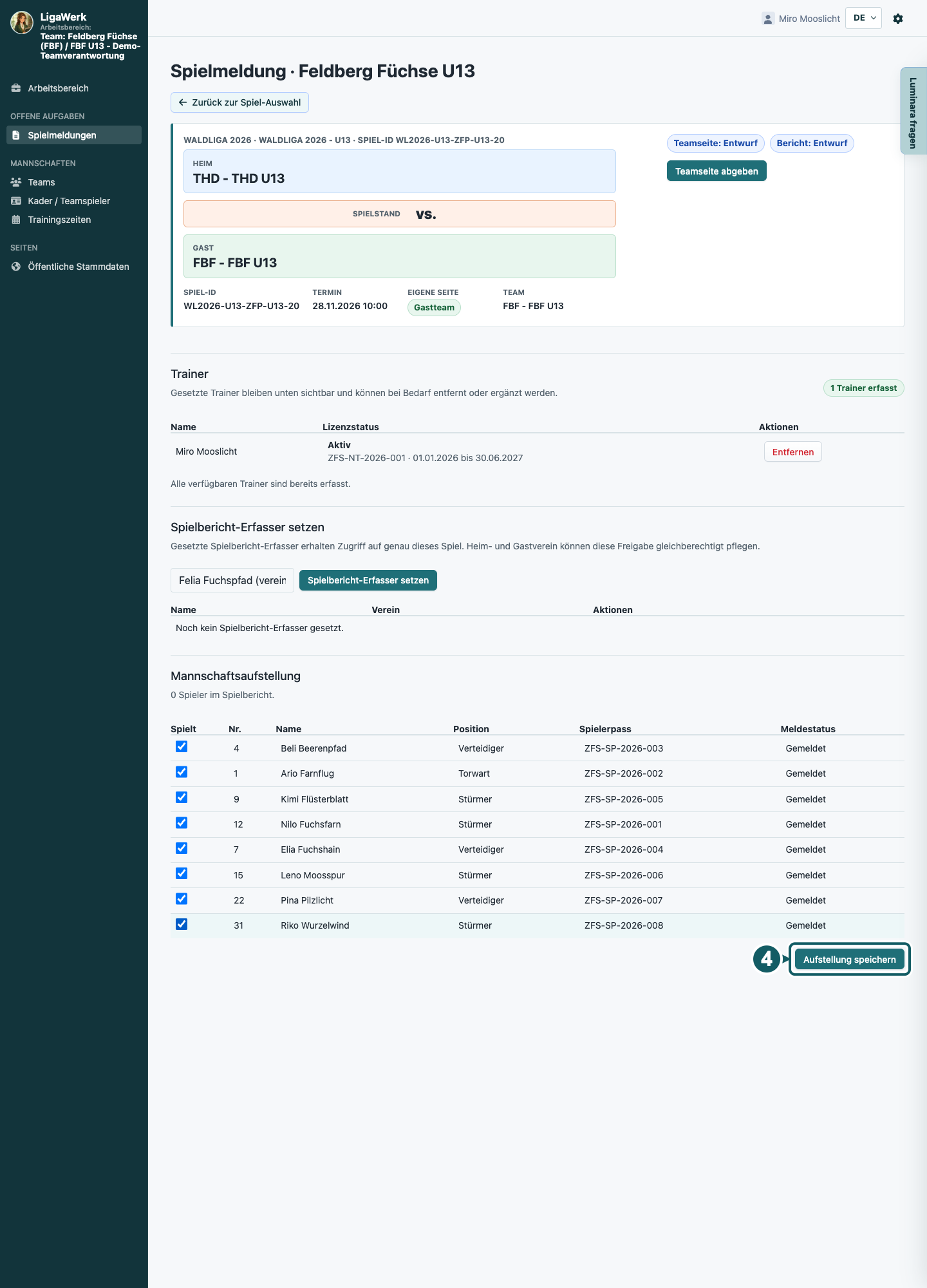Deselect Leno Moosspur from lineup

point(182,873)
